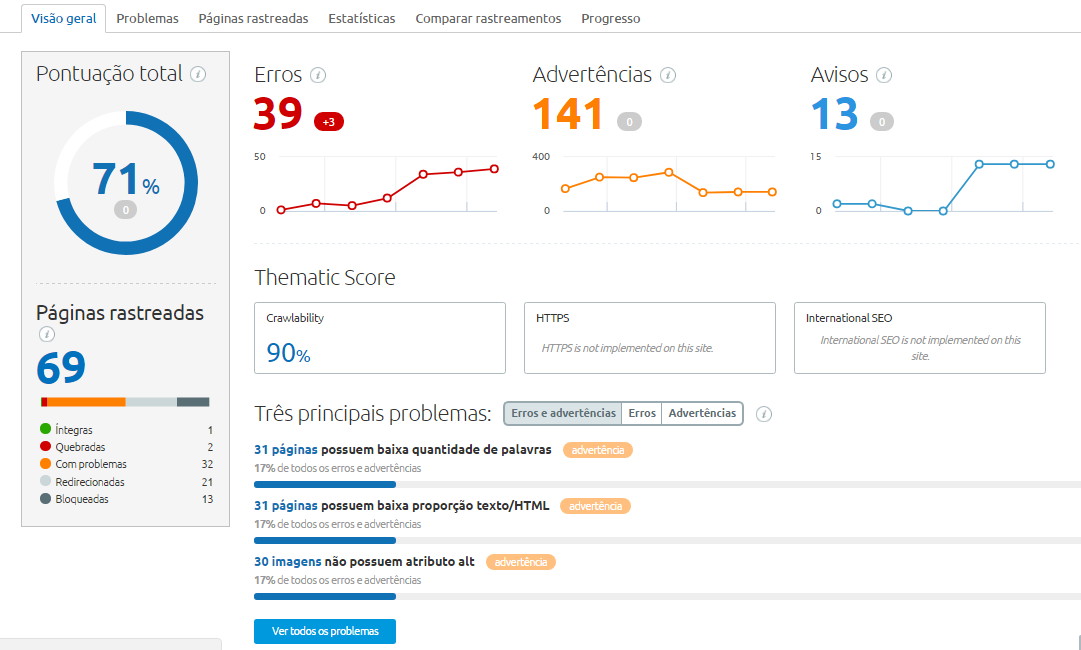This screenshot has width=1081, height=650.
Task: Click info icon beside Erros heading
Action: (318, 75)
